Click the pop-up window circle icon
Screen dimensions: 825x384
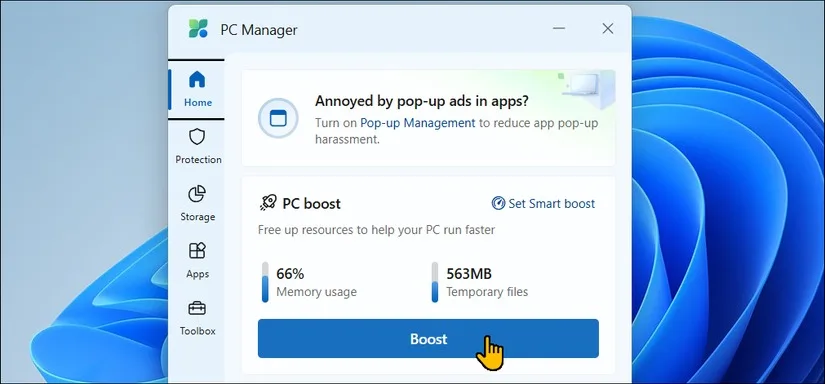pyautogui.click(x=278, y=118)
